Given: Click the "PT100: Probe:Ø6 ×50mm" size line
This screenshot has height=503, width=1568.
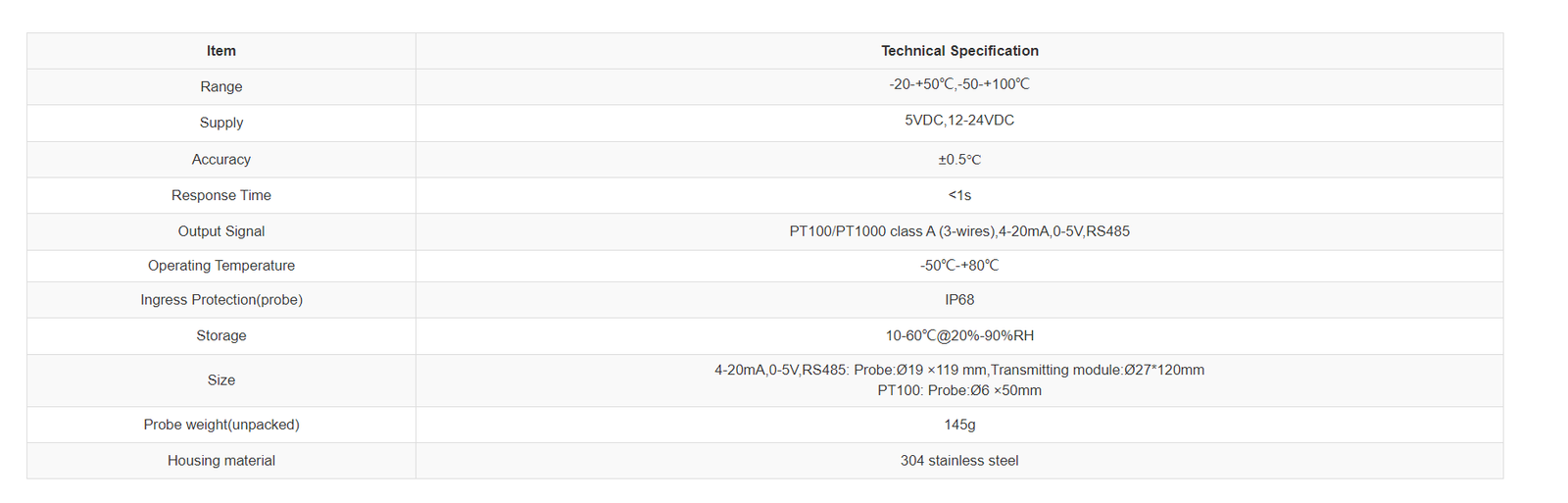Looking at the screenshot, I should pos(959,390).
